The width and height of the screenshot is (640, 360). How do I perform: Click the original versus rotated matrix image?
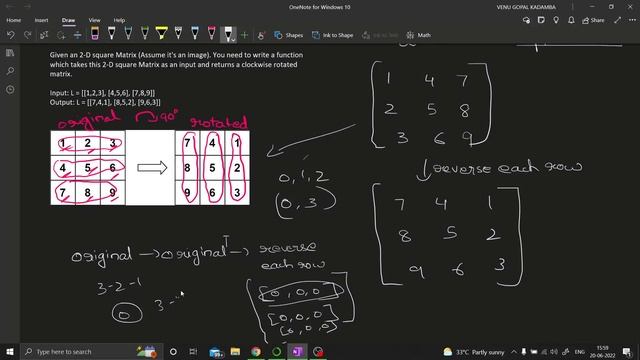click(x=150, y=167)
